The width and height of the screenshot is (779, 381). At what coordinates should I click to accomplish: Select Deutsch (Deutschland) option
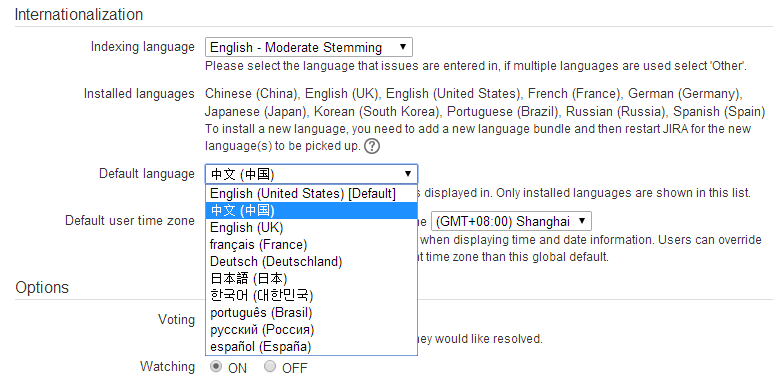click(x=312, y=261)
